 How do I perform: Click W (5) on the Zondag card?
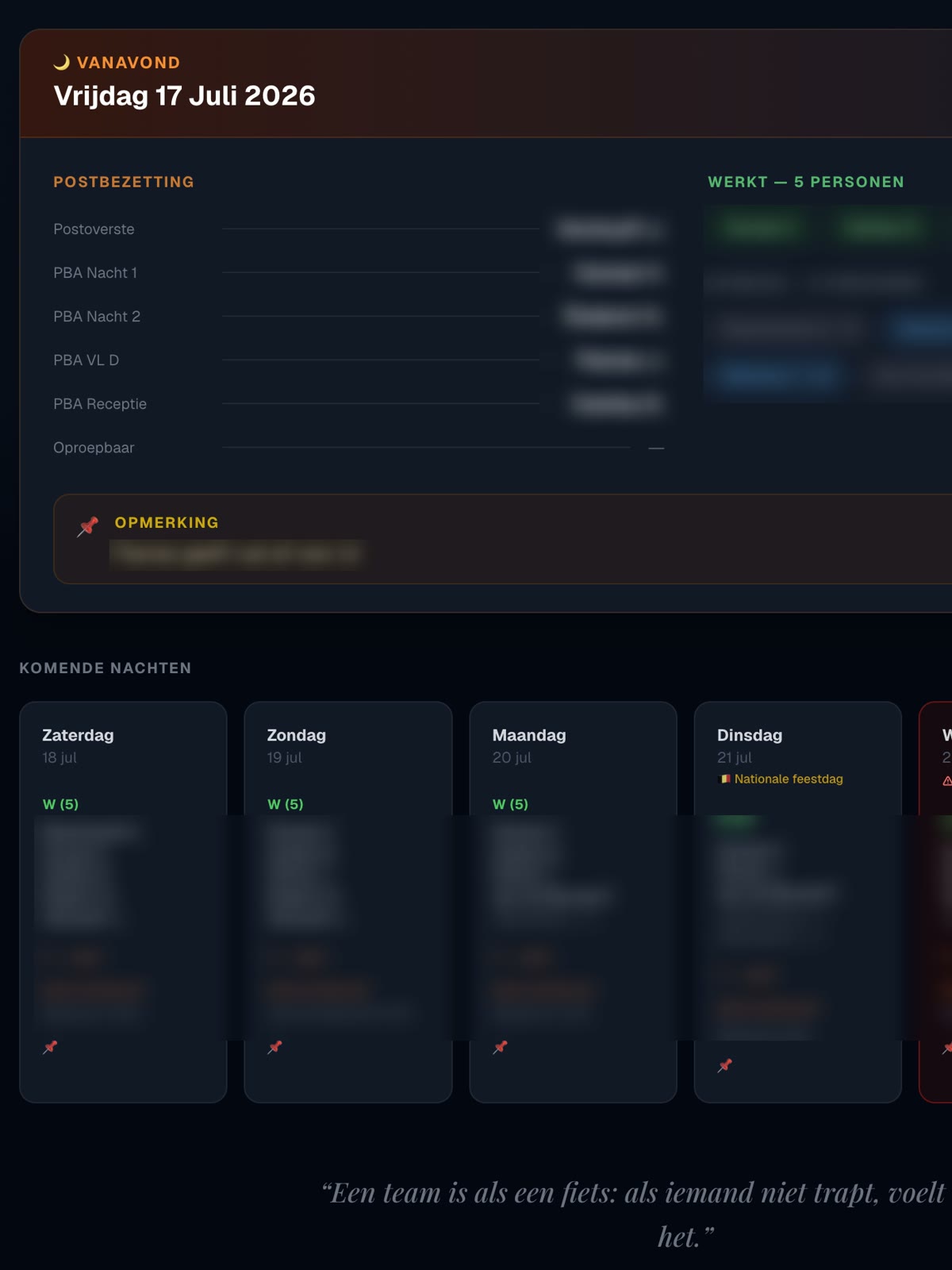286,804
